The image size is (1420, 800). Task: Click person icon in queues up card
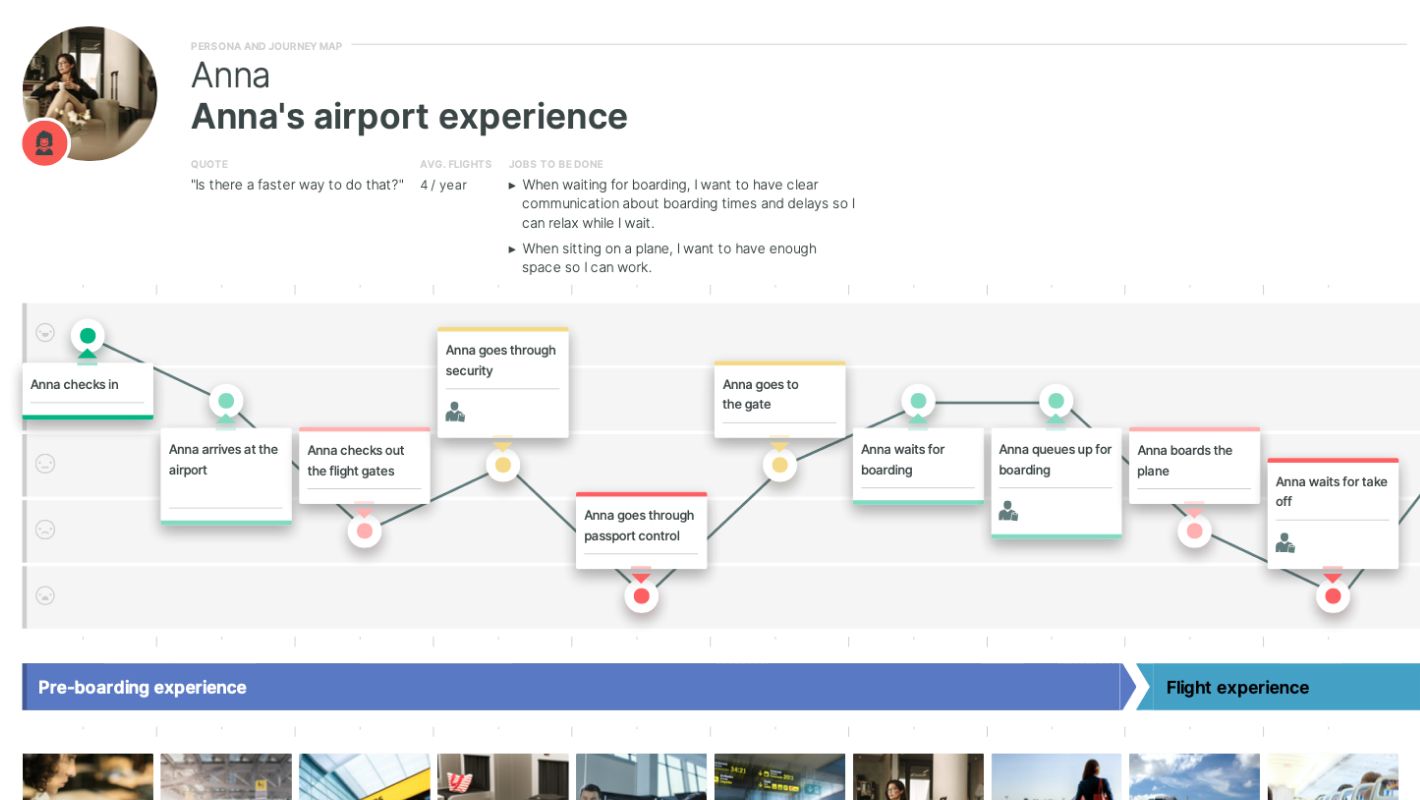1008,511
